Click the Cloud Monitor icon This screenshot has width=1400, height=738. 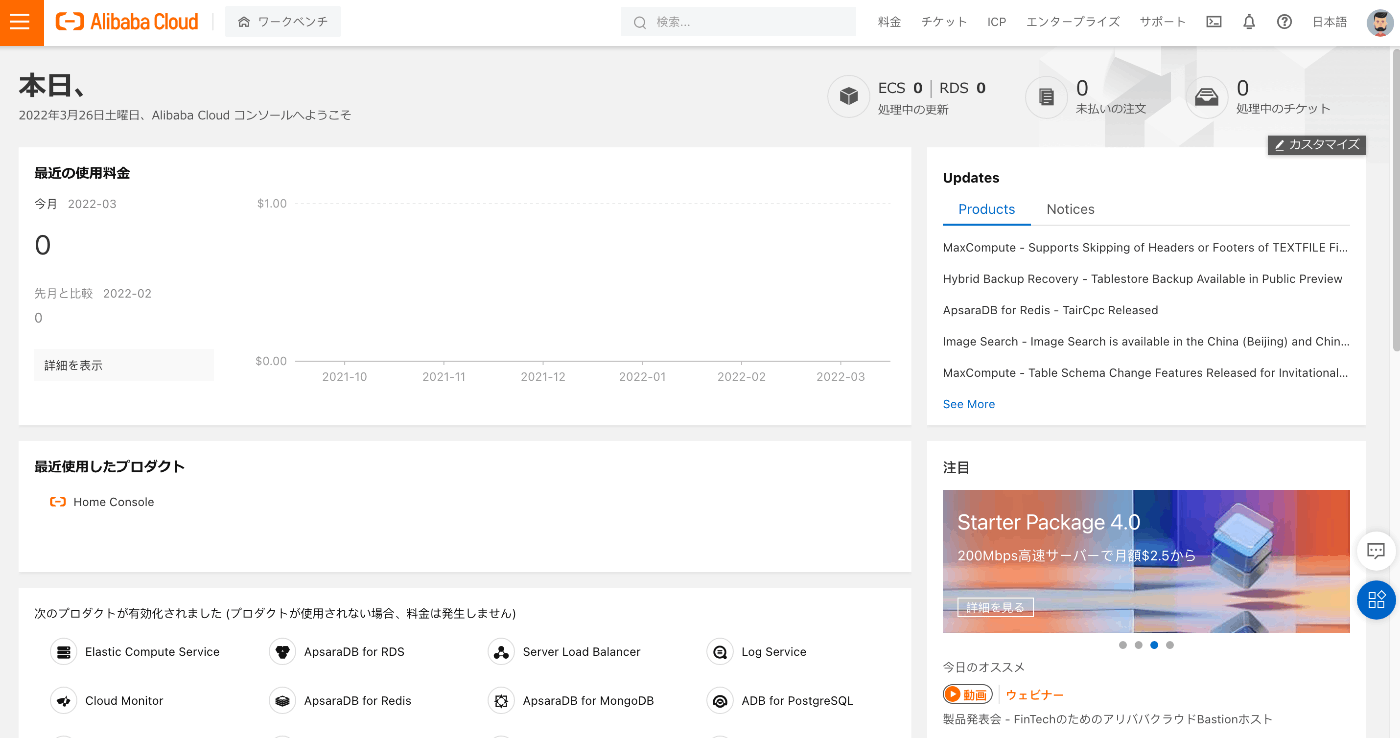(64, 701)
